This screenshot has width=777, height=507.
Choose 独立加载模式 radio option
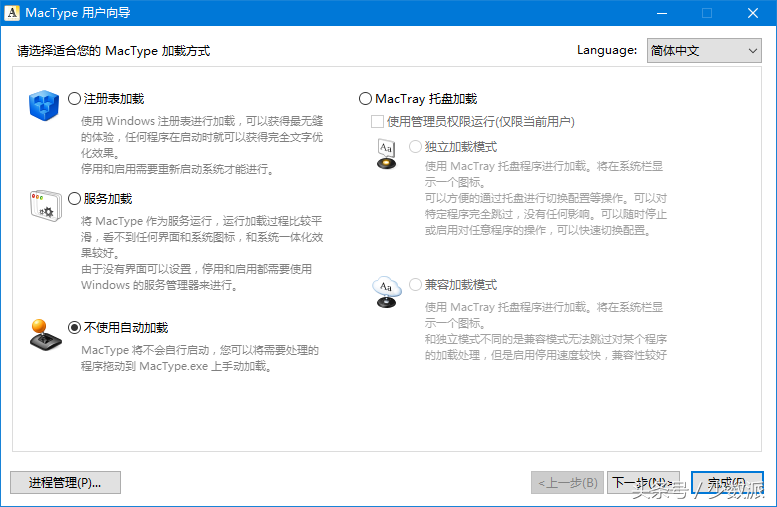click(x=416, y=147)
